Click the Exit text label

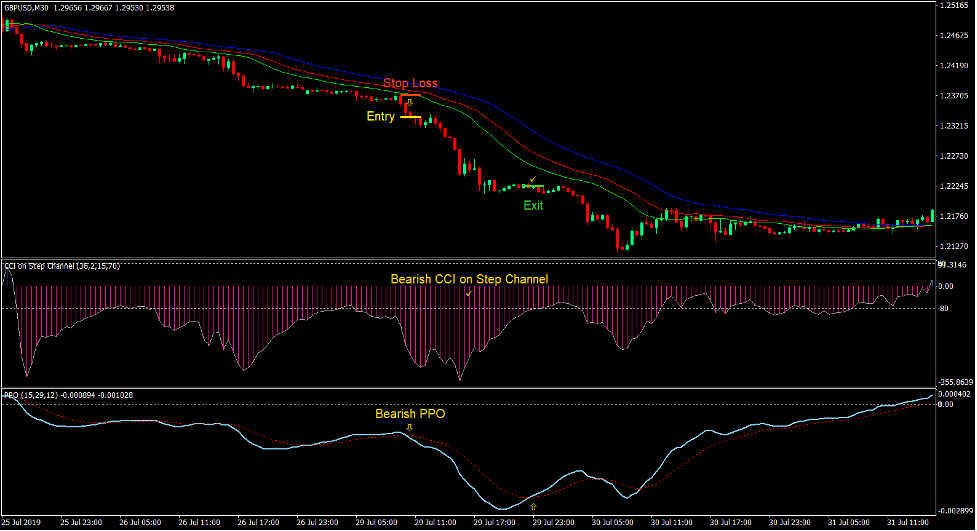tap(533, 205)
